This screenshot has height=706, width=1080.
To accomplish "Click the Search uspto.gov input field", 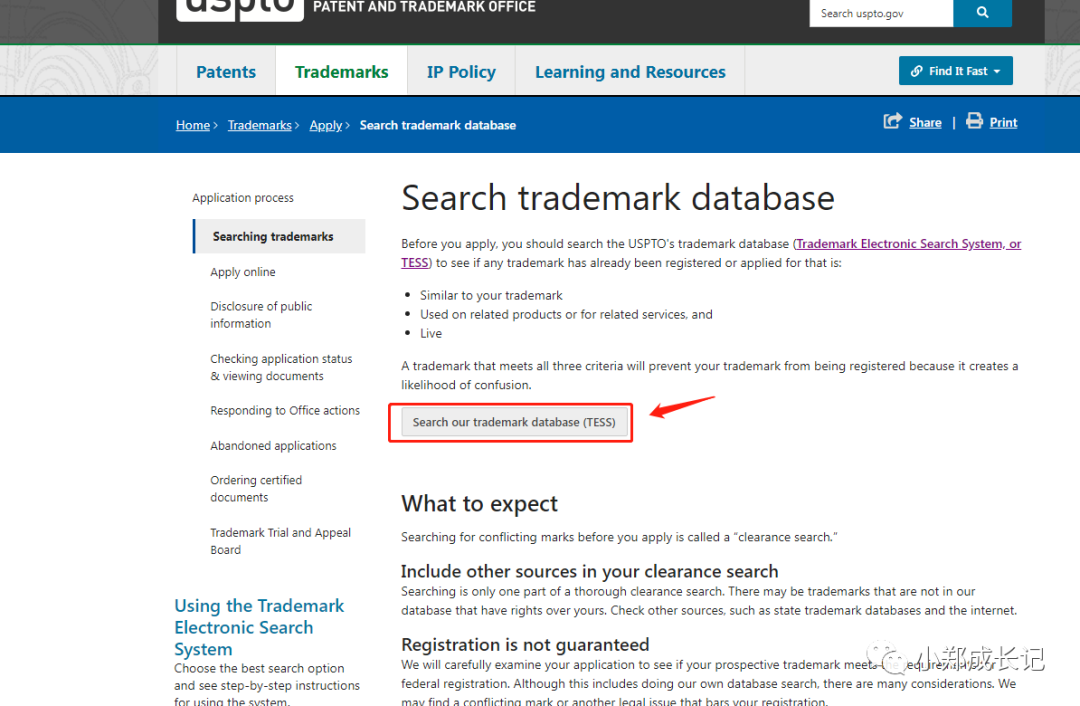I will click(x=880, y=13).
